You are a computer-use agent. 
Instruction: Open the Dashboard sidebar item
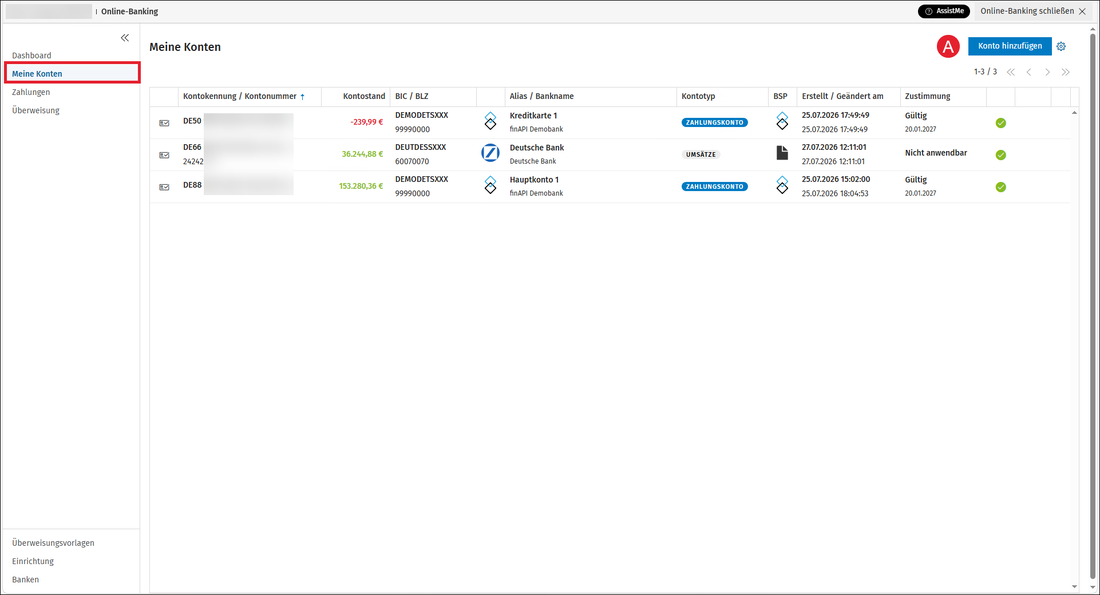[32, 55]
